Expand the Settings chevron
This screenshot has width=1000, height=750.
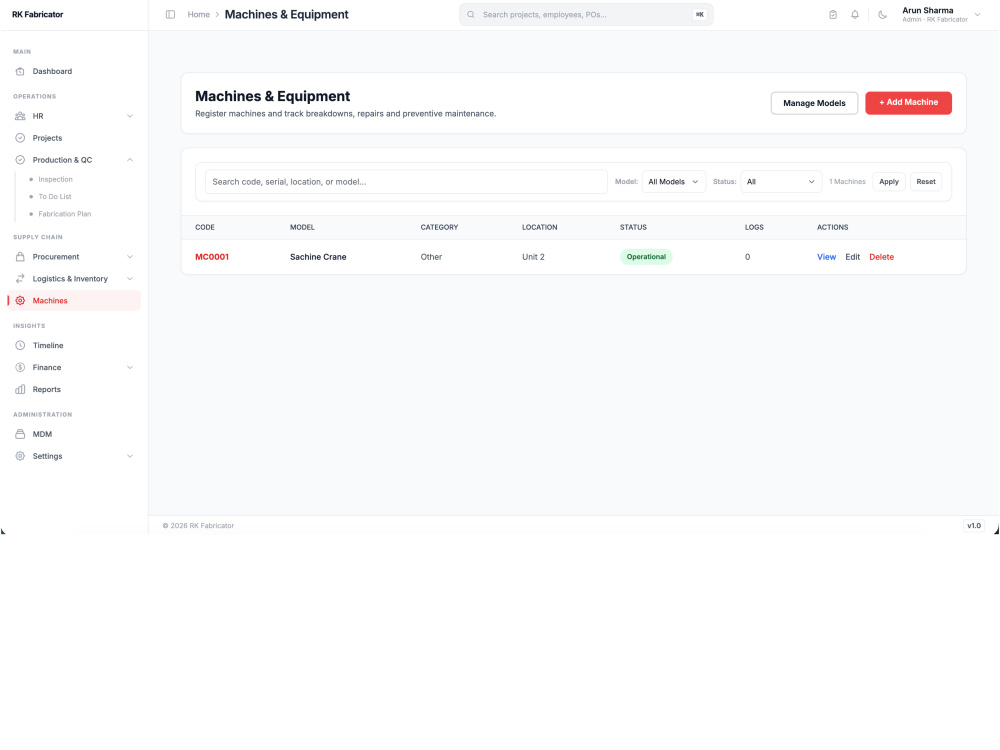[x=130, y=456]
